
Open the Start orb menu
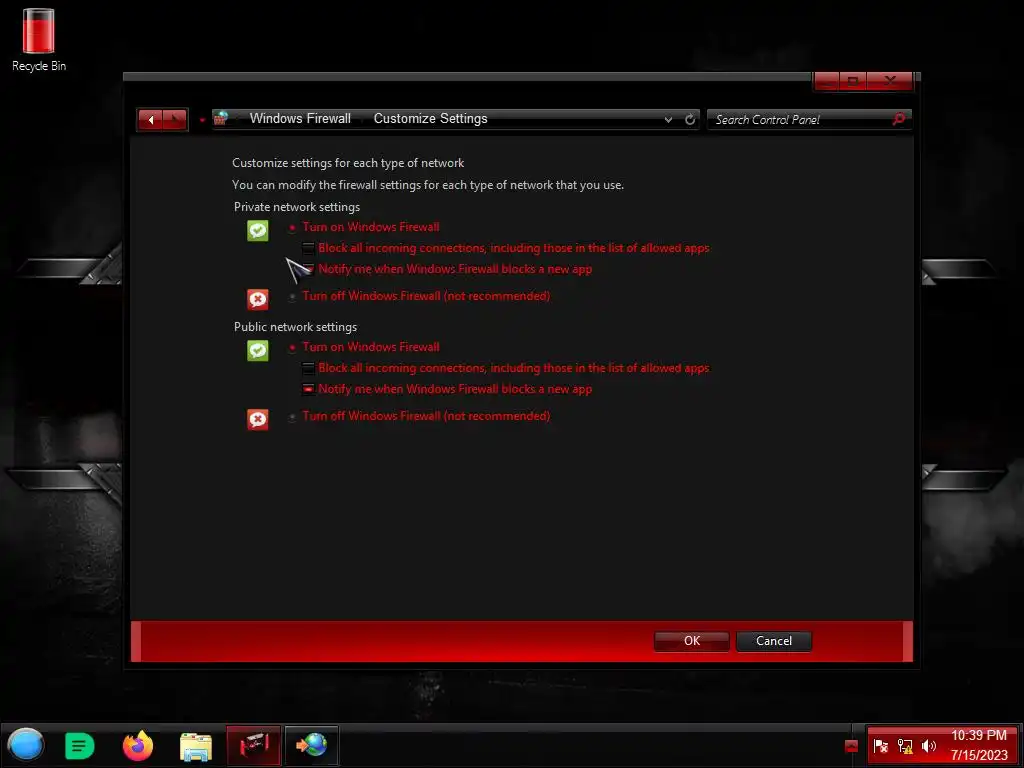click(26, 745)
